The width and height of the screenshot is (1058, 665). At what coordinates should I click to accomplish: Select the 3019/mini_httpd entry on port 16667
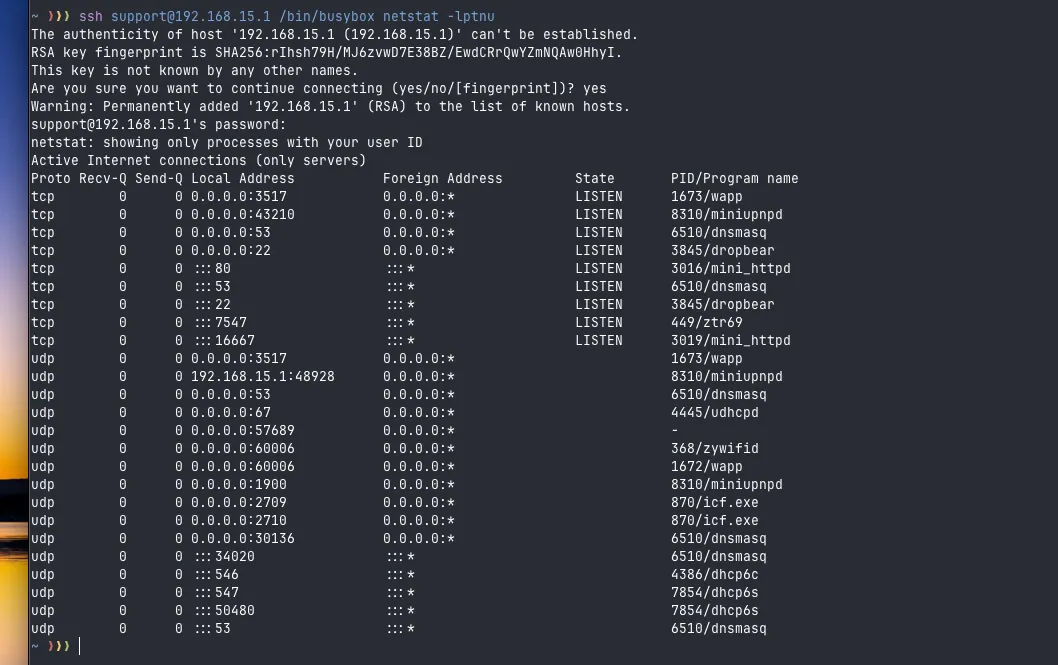(731, 341)
